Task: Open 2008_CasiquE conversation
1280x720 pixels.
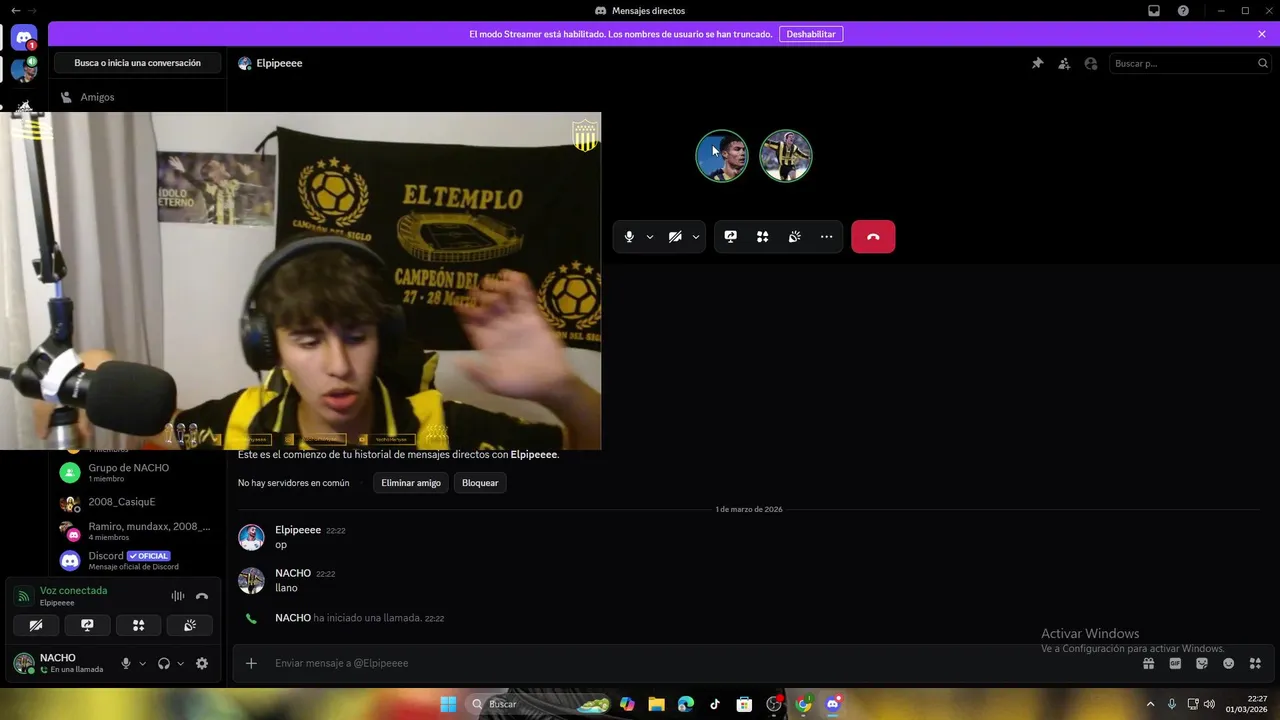Action: [x=137, y=502]
